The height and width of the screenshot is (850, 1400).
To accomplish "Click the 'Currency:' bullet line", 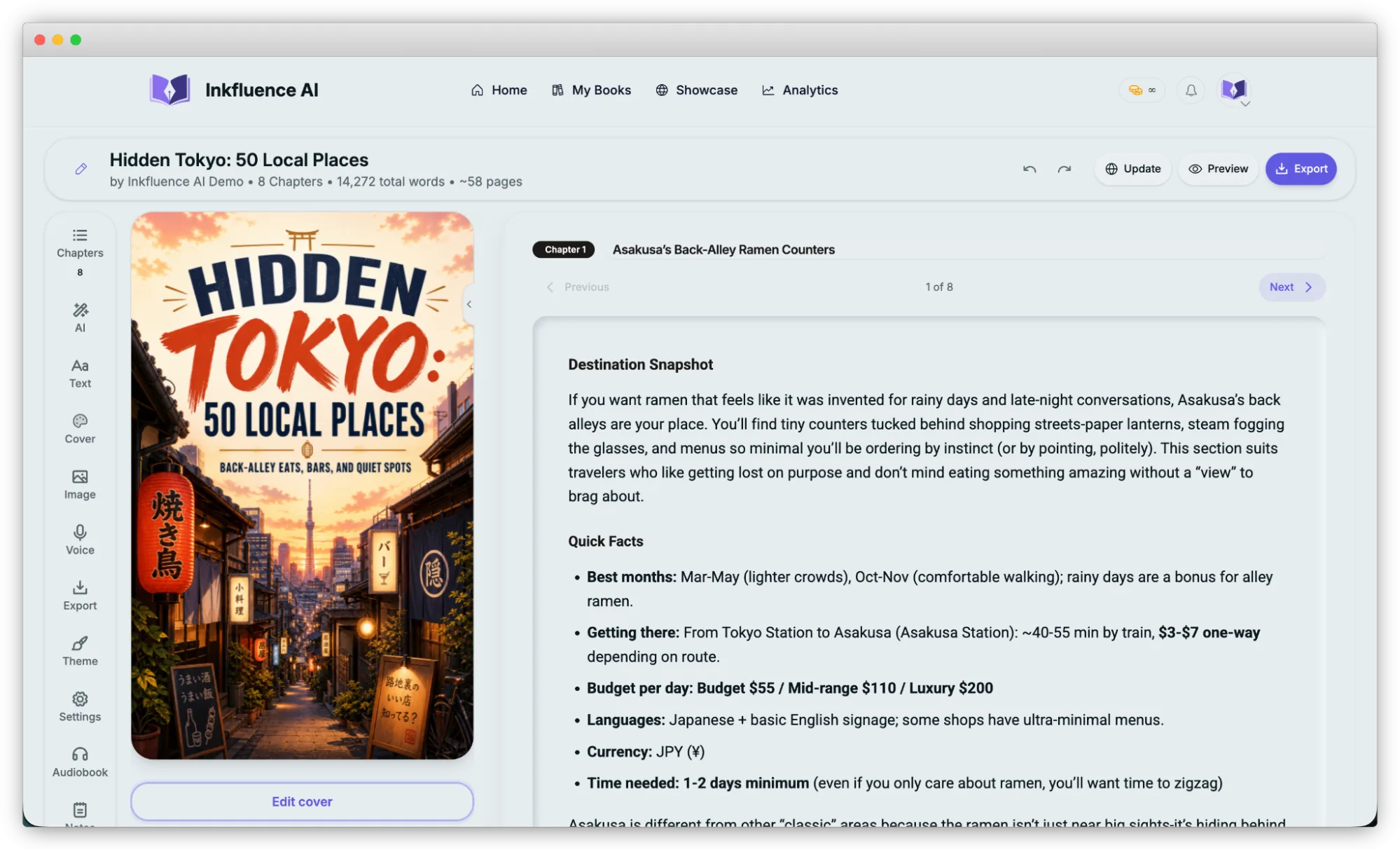I will 646,751.
